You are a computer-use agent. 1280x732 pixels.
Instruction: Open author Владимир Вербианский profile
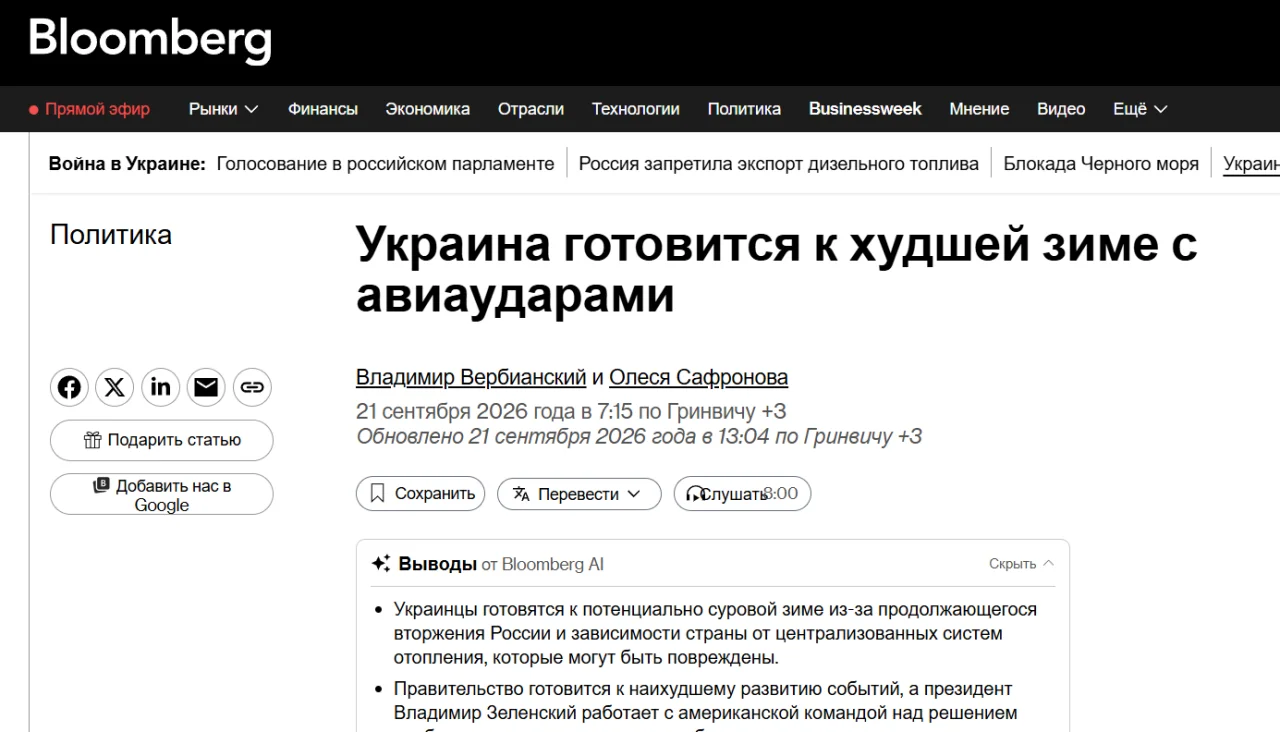[471, 377]
